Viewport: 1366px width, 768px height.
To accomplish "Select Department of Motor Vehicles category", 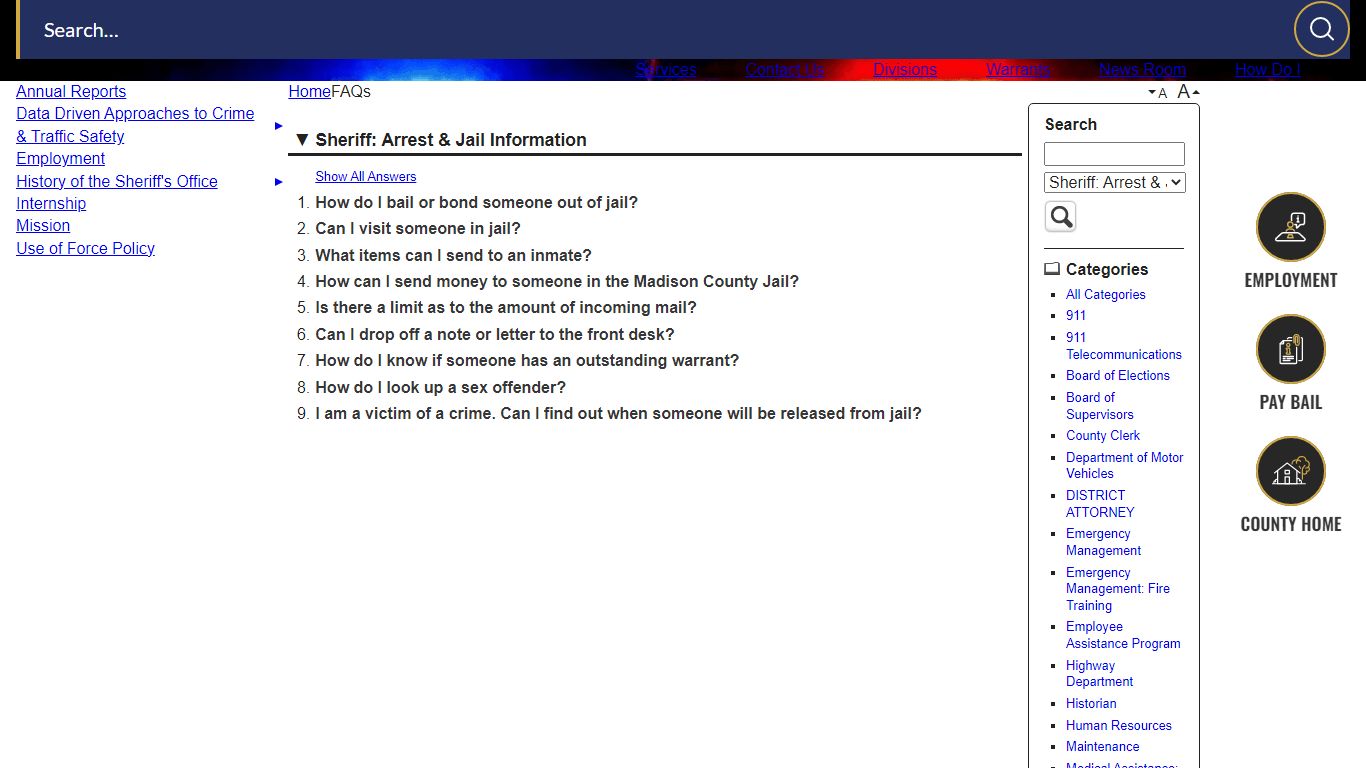I will pos(1124,466).
